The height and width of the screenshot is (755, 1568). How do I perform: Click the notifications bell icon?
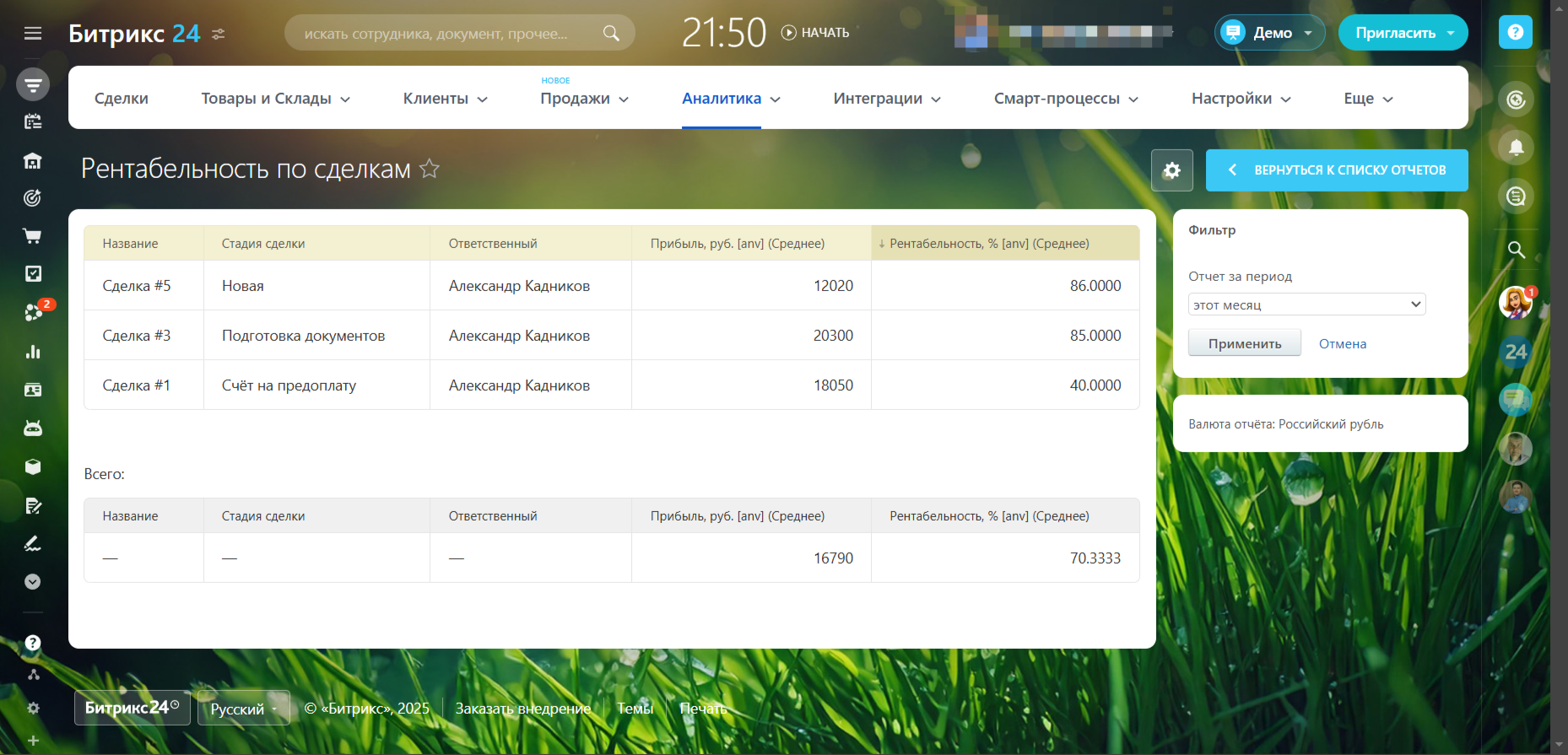[x=1516, y=148]
